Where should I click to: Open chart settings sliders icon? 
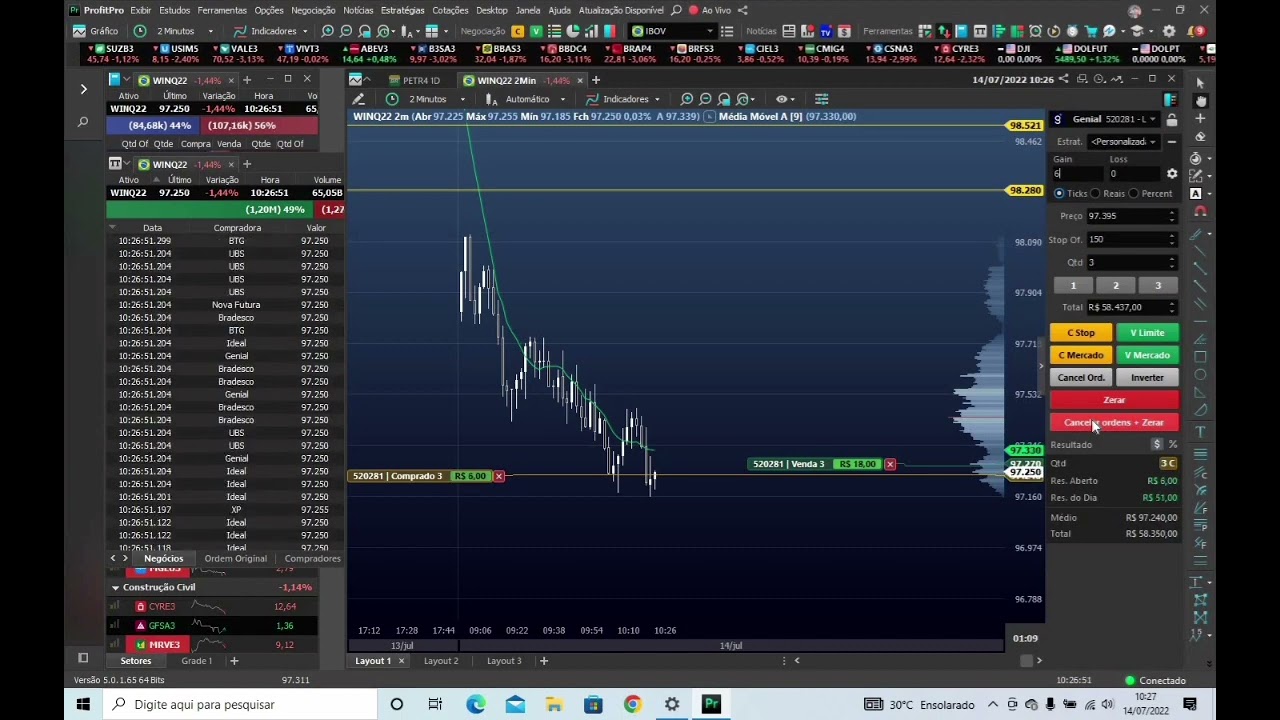tap(821, 99)
